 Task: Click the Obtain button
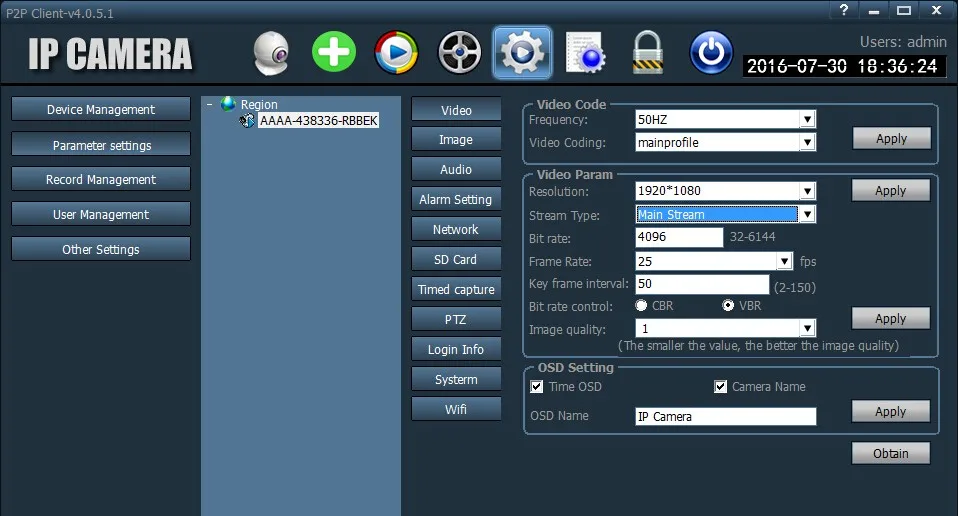(x=891, y=453)
